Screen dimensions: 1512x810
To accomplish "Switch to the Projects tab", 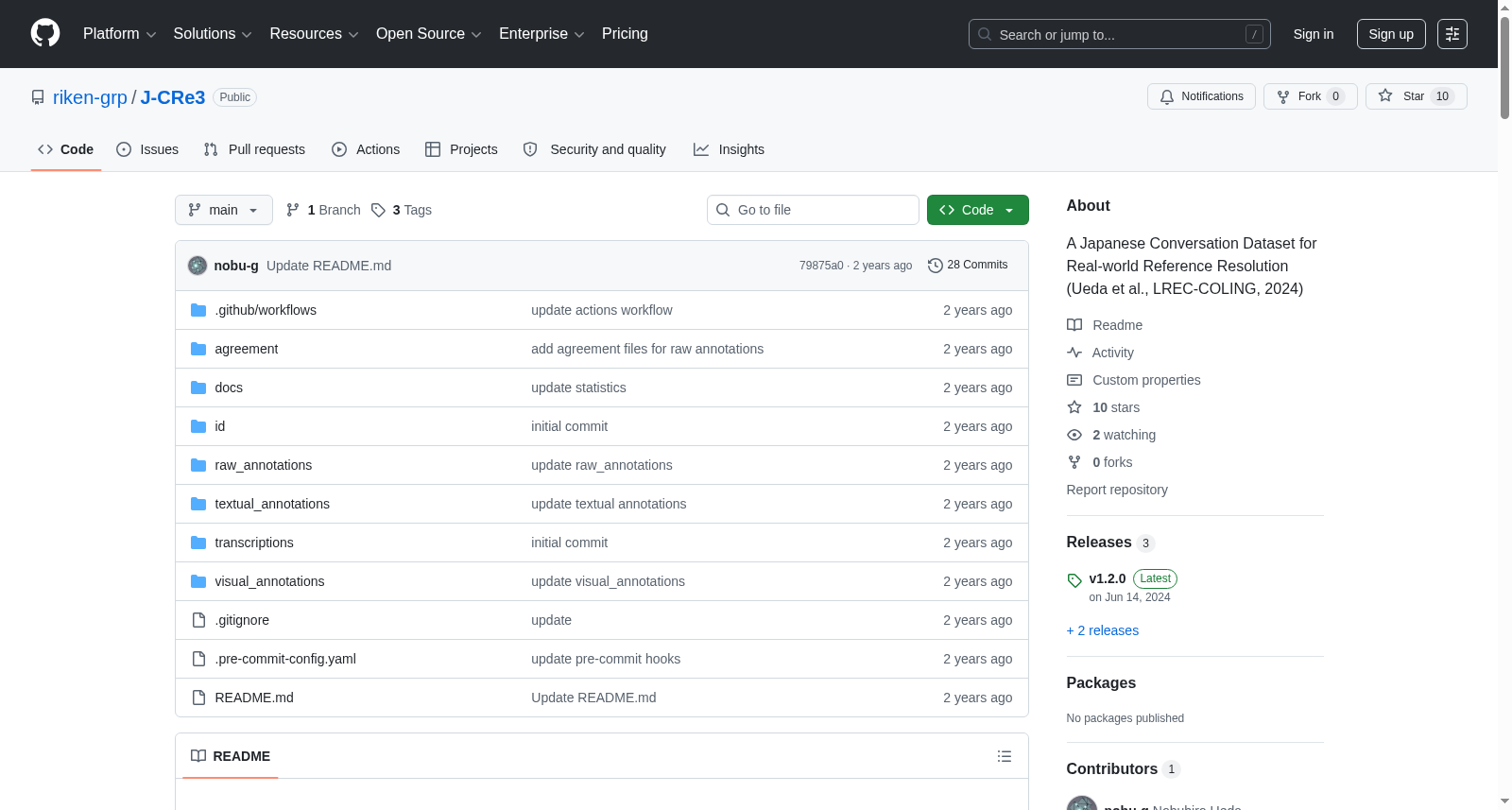I will pyautogui.click(x=461, y=149).
